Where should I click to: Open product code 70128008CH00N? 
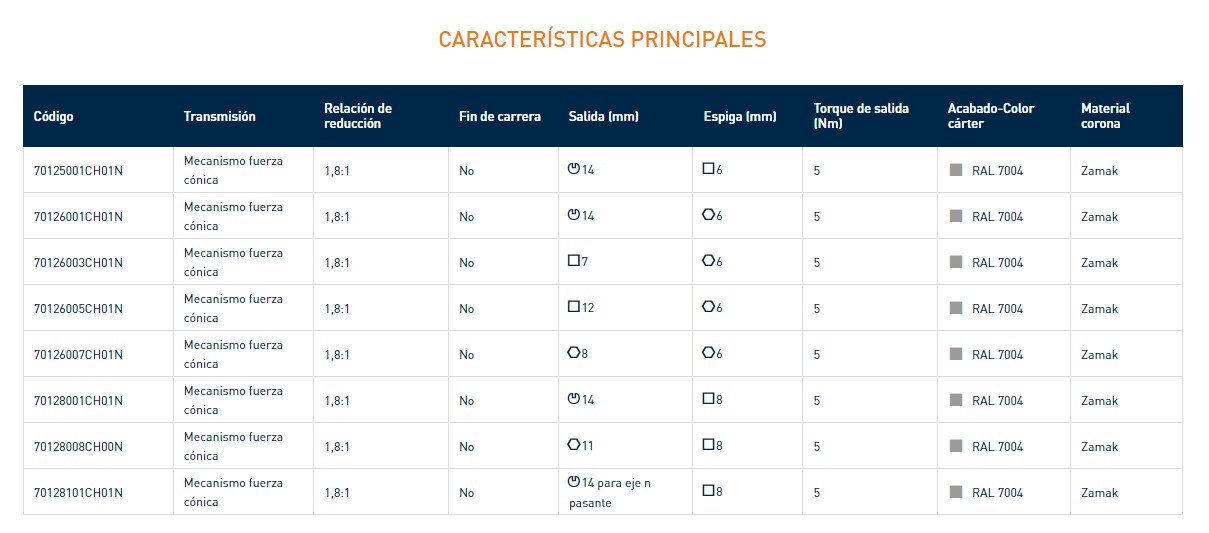point(78,447)
